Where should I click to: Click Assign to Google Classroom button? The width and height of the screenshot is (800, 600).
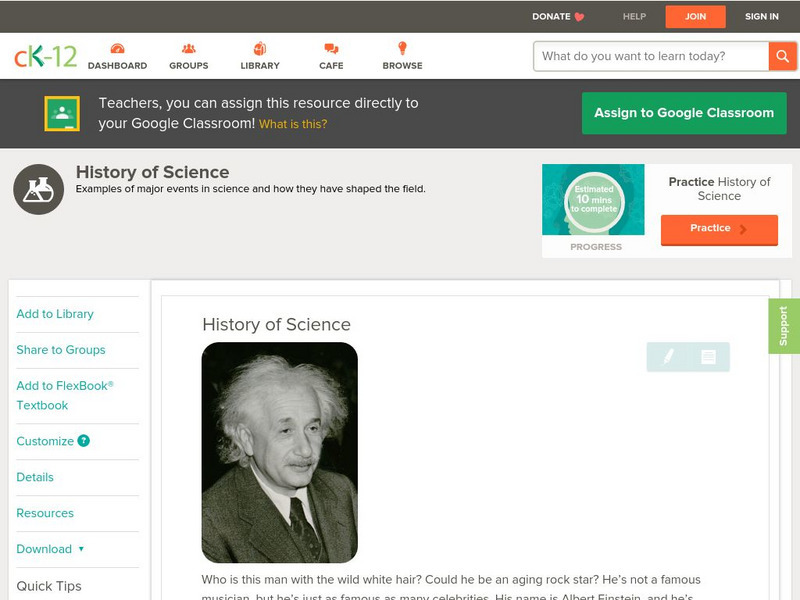tap(684, 113)
